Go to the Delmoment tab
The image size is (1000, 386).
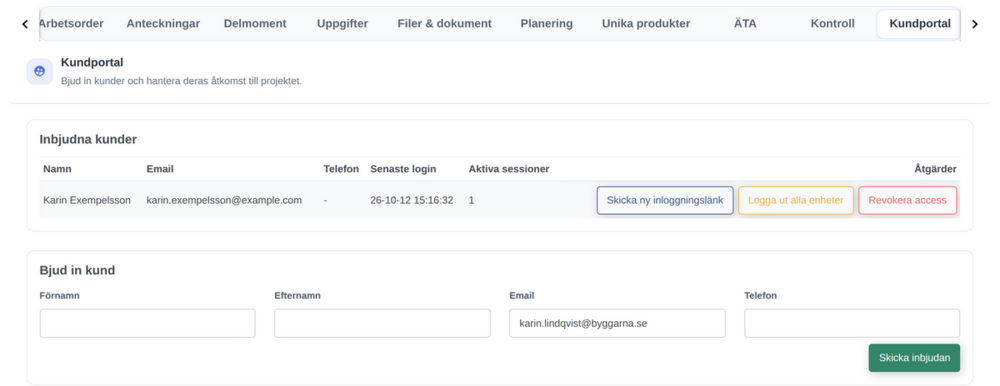[x=255, y=24]
